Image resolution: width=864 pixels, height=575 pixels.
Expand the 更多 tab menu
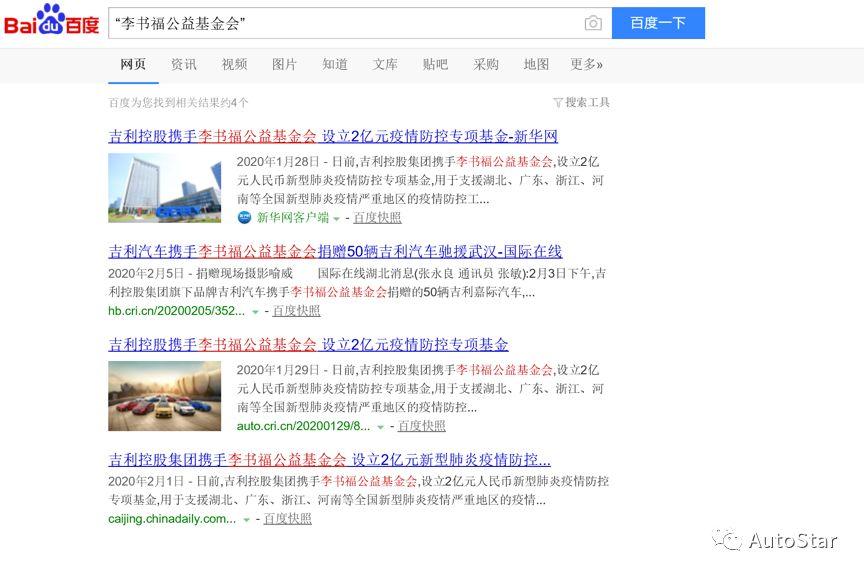[x=586, y=64]
